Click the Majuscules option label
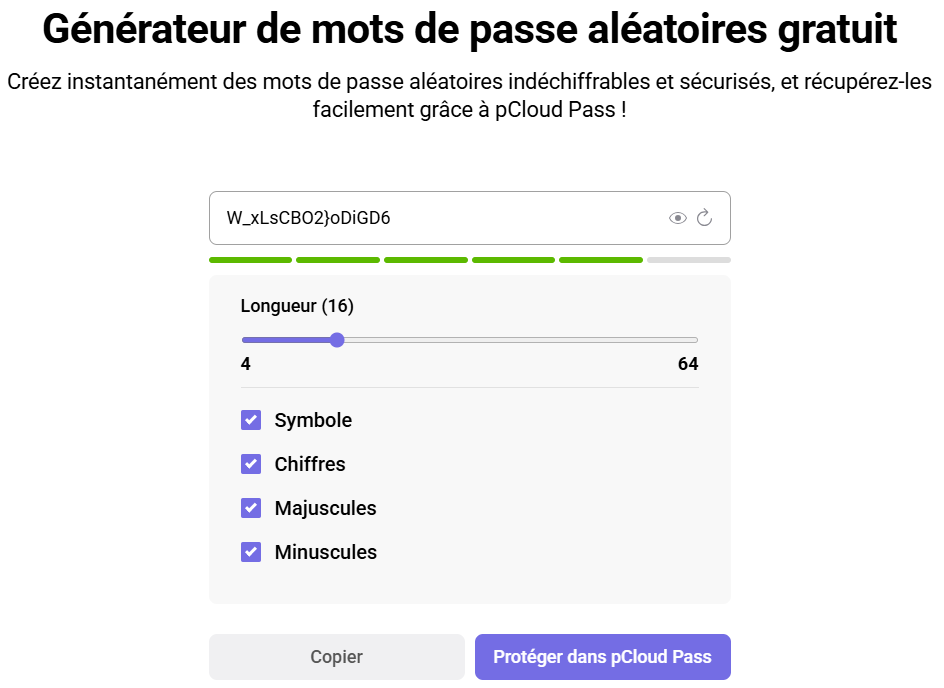 (325, 508)
